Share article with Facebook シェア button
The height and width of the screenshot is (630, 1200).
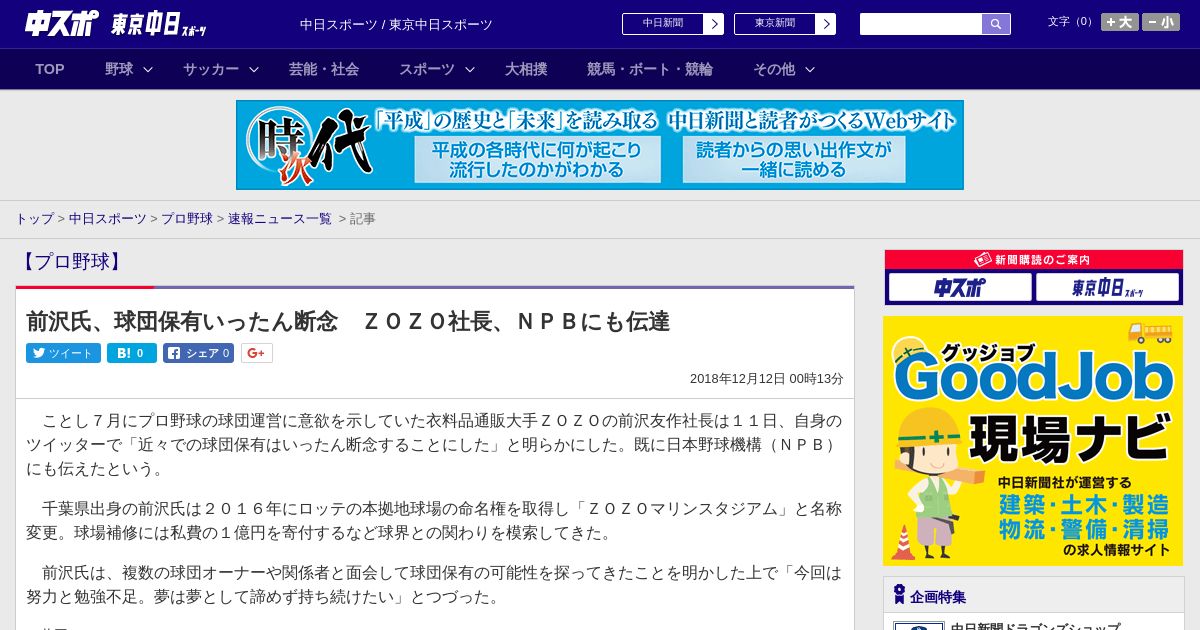(x=198, y=353)
